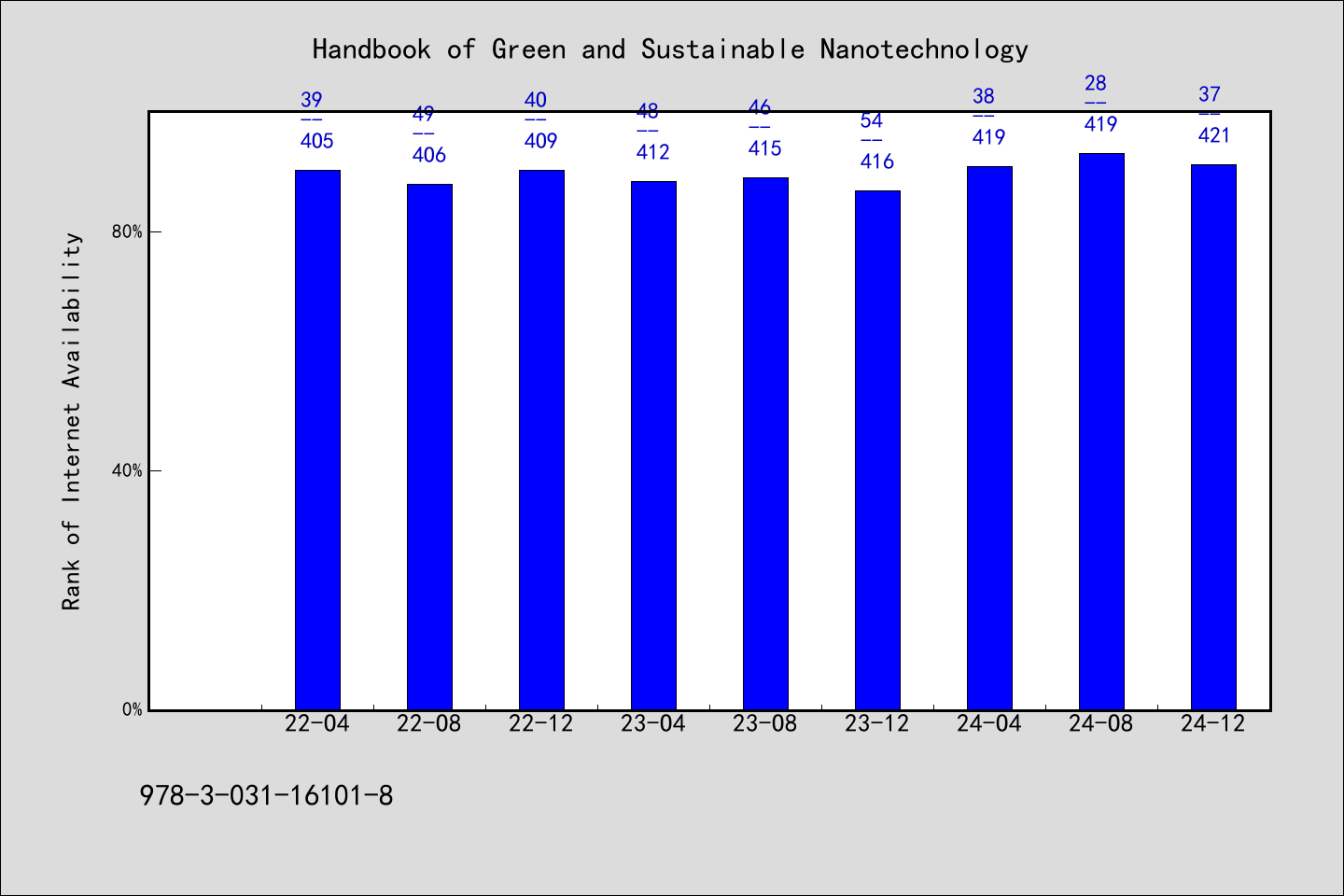The width and height of the screenshot is (1344, 896).
Task: Select the blue bar for 24-12
Action: [x=1213, y=437]
